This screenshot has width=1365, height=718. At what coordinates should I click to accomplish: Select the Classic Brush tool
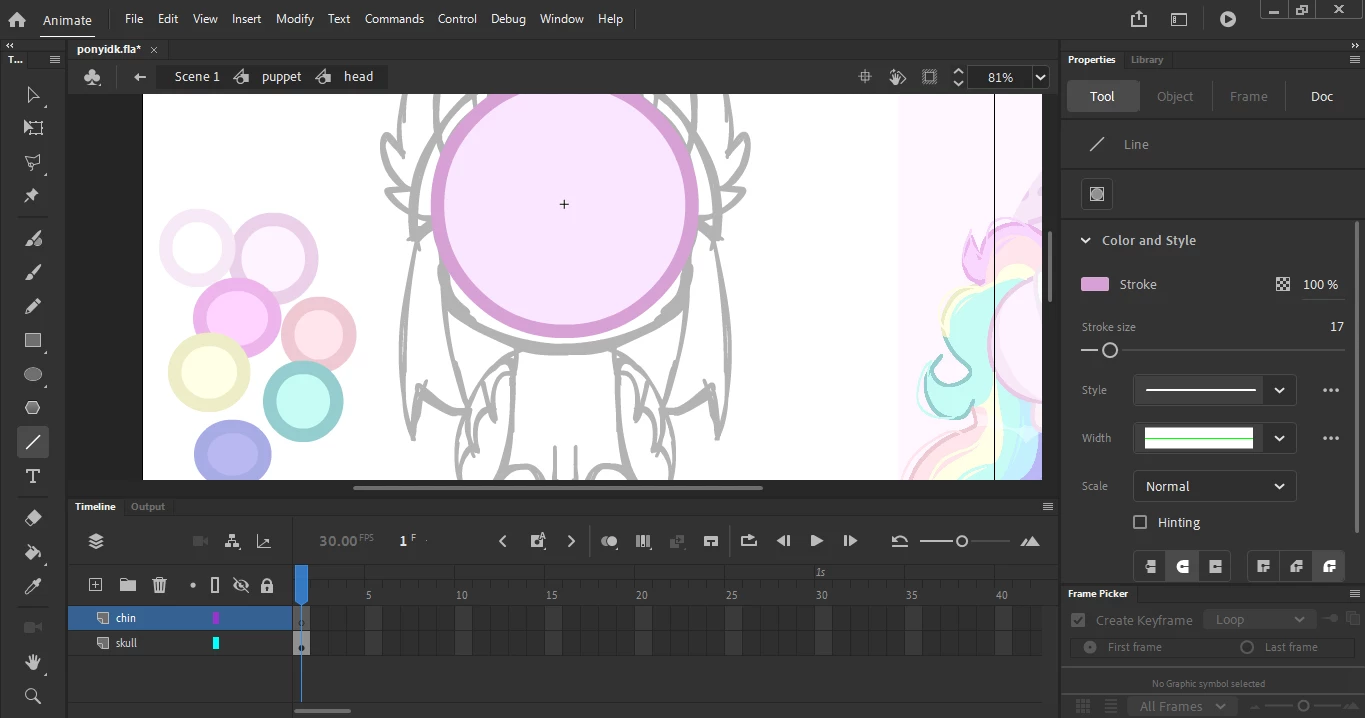tap(33, 272)
